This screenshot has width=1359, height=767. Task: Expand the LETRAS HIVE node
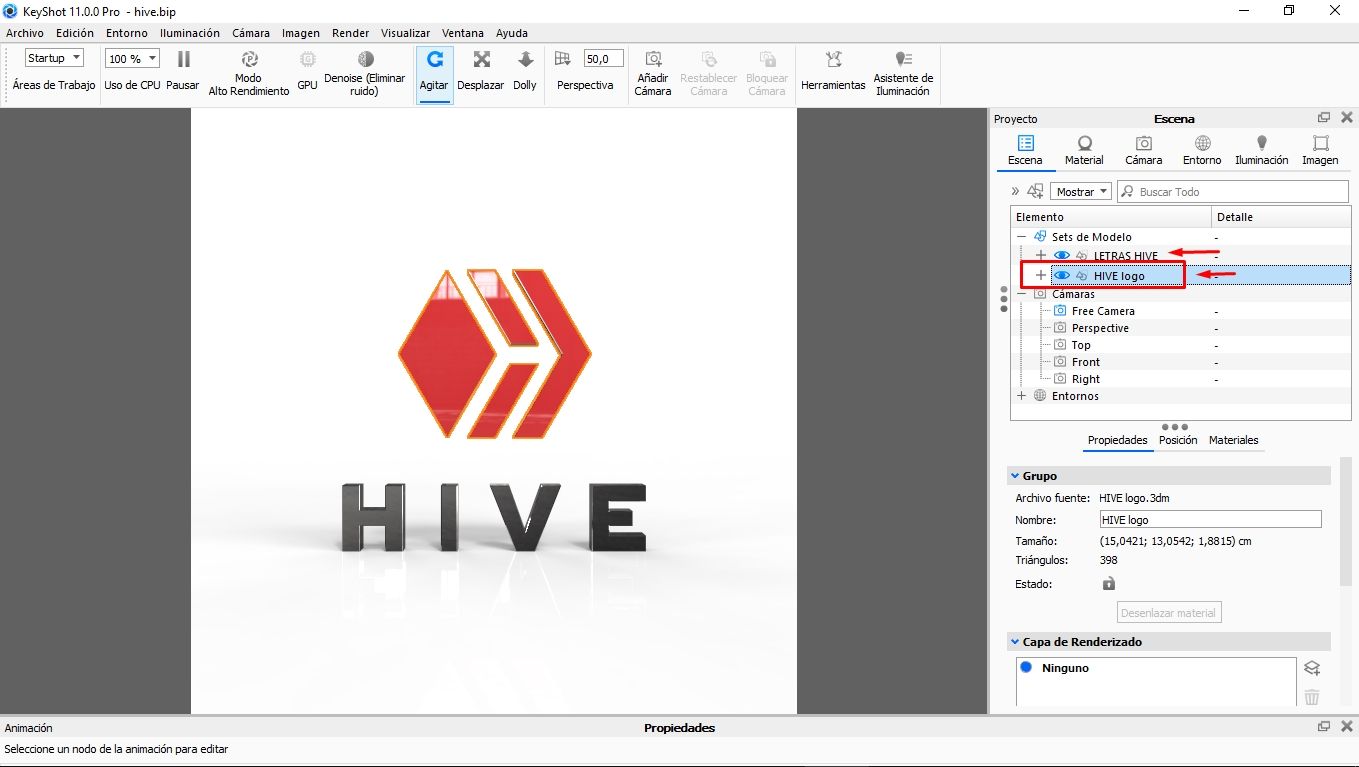[x=1041, y=256]
